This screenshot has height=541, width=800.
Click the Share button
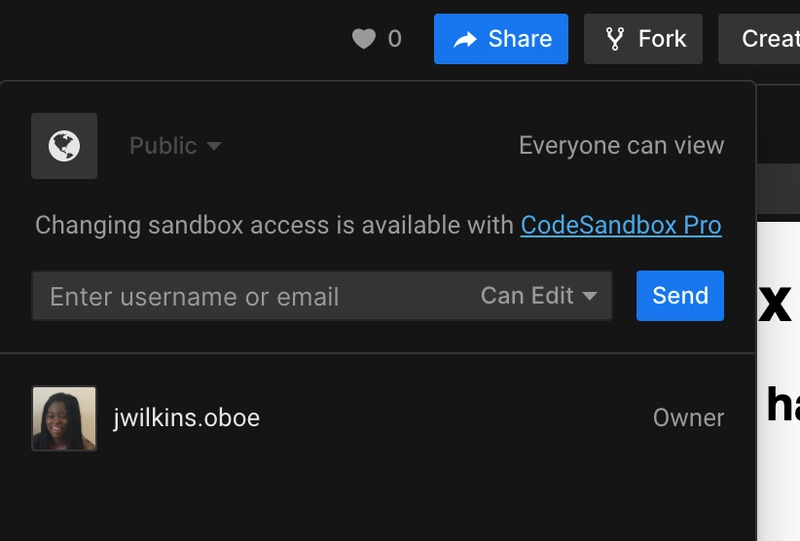pos(501,39)
